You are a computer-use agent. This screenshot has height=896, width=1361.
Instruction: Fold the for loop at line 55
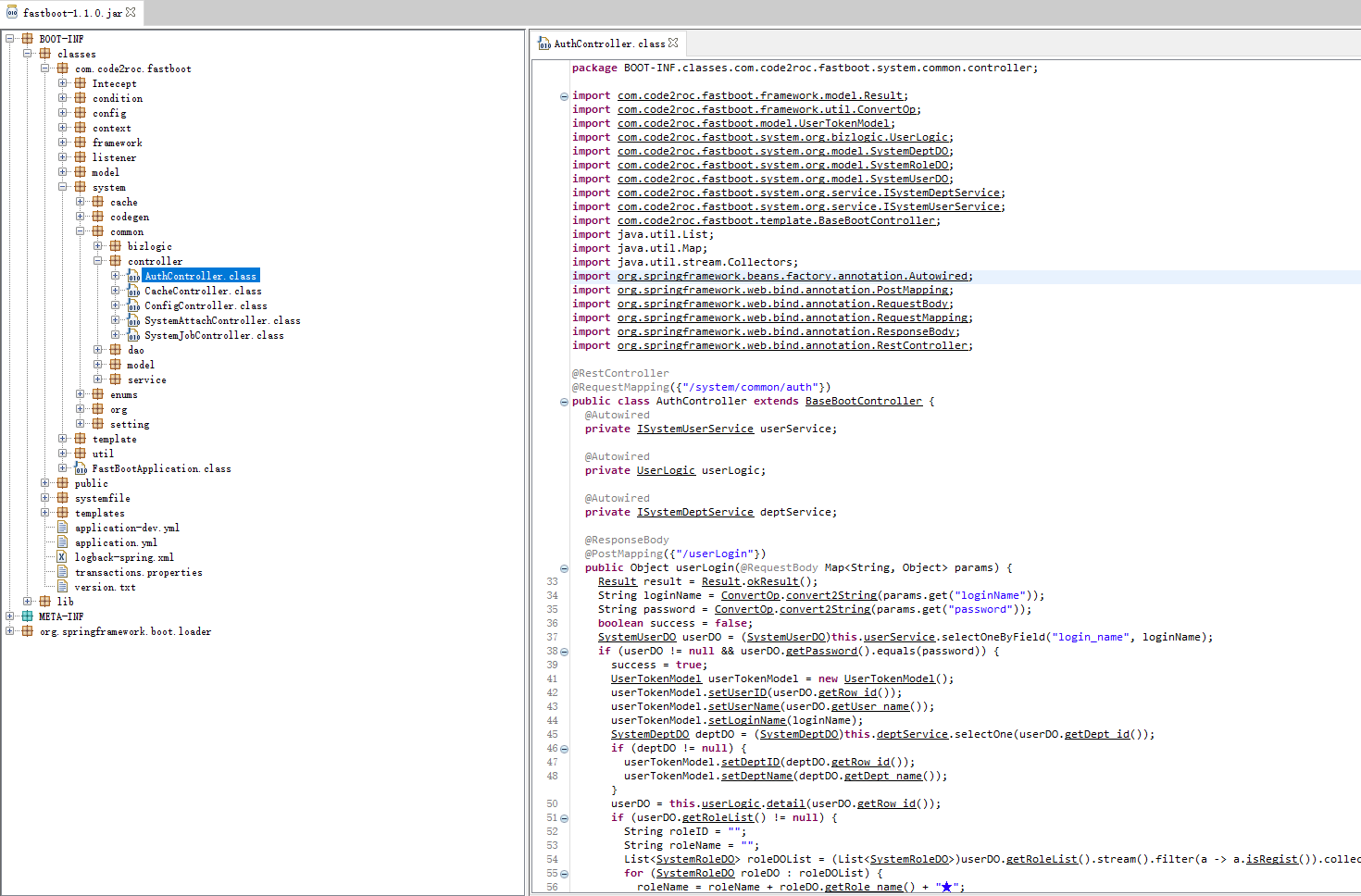(x=564, y=874)
